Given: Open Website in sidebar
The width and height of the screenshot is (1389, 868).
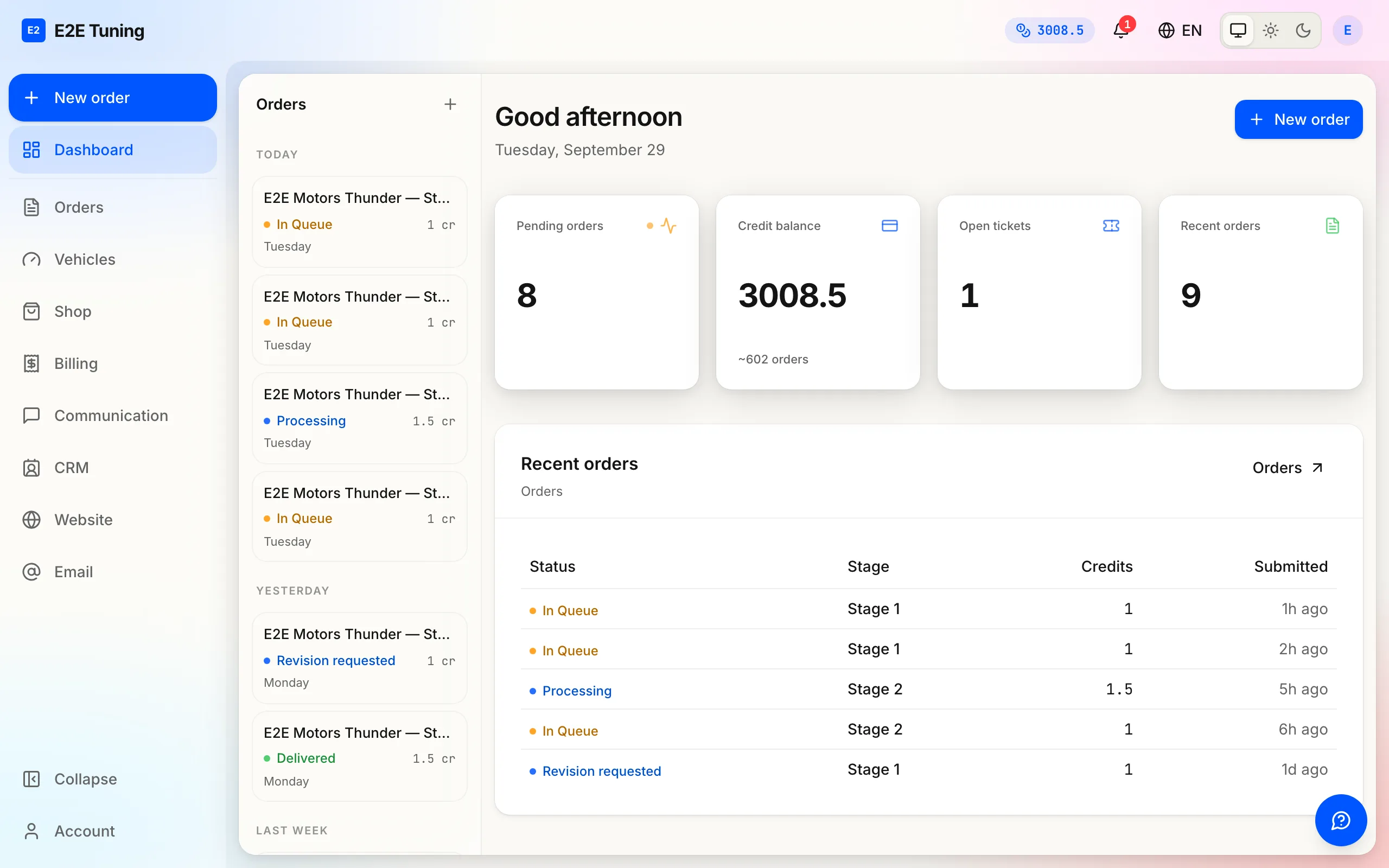Looking at the screenshot, I should click(112, 520).
